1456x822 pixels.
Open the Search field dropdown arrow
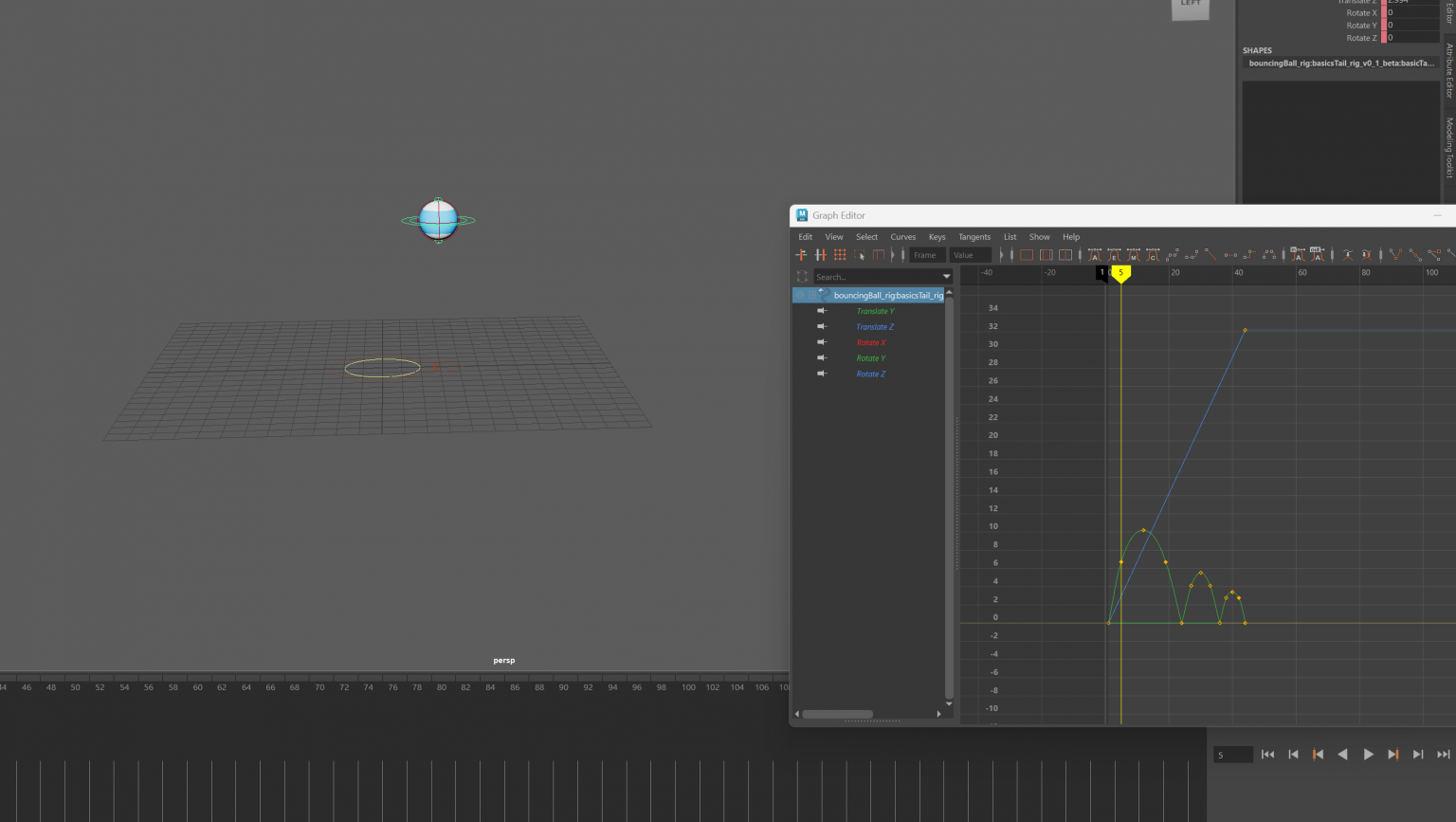[x=946, y=277]
